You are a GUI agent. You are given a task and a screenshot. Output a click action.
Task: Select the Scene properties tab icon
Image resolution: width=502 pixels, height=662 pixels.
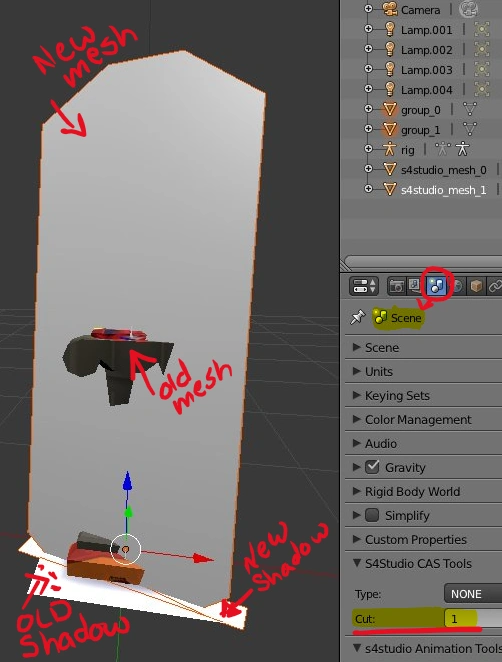point(437,286)
